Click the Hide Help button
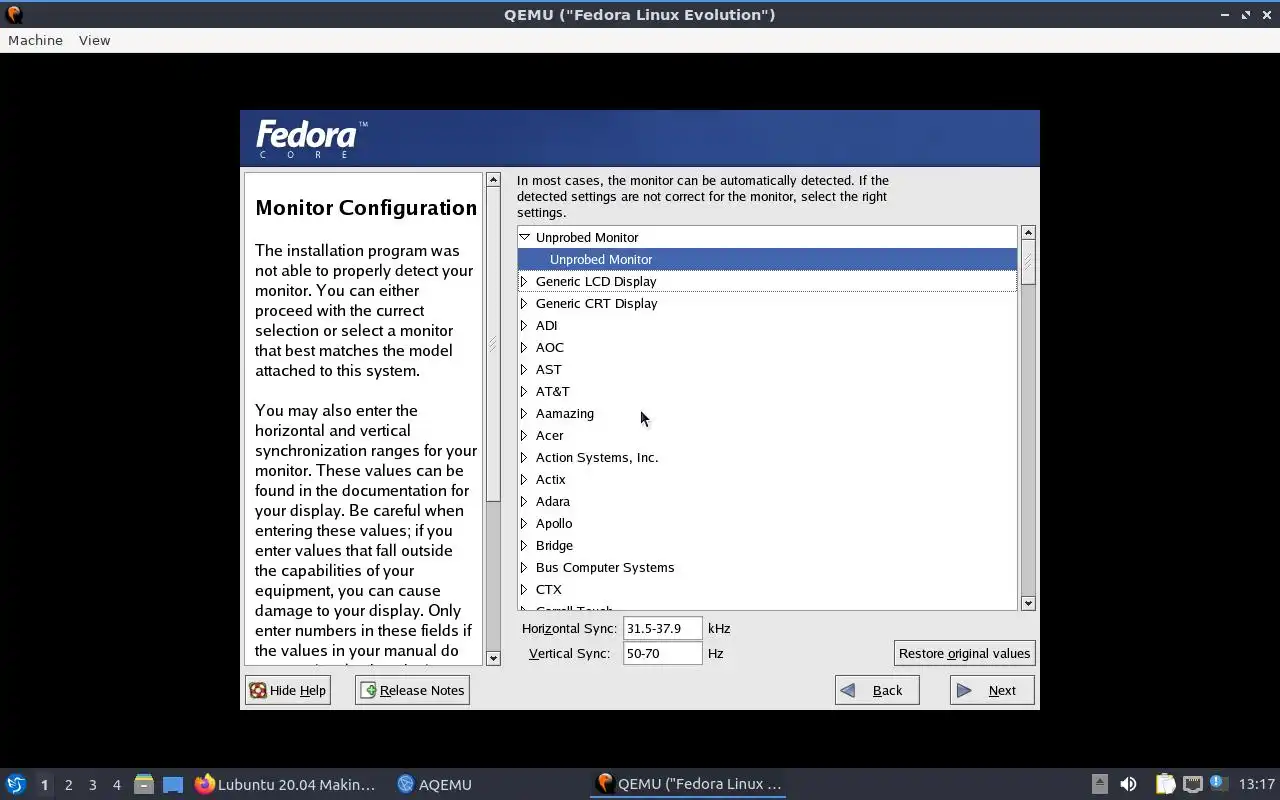 pyautogui.click(x=288, y=690)
